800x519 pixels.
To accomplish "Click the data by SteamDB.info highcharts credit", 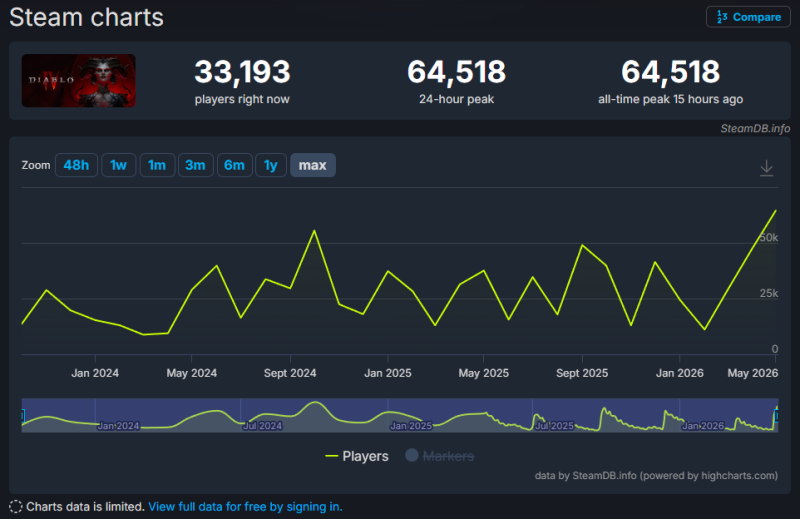I will (656, 476).
